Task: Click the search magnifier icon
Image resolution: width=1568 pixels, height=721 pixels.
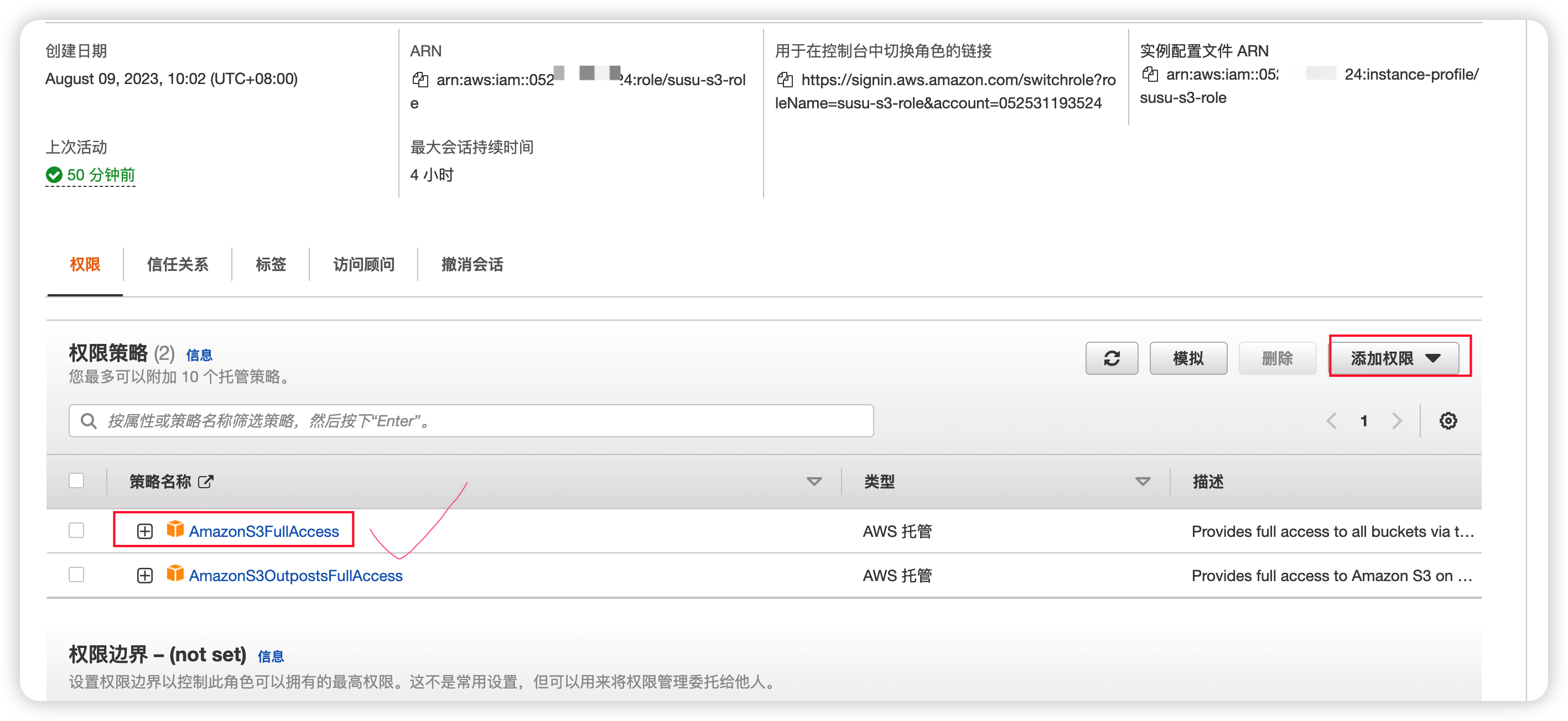Action: (x=89, y=420)
